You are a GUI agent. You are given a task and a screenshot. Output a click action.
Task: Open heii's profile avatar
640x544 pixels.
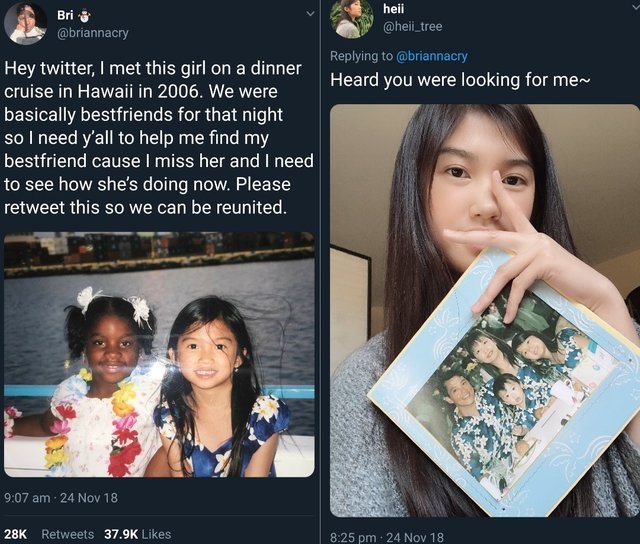352,19
